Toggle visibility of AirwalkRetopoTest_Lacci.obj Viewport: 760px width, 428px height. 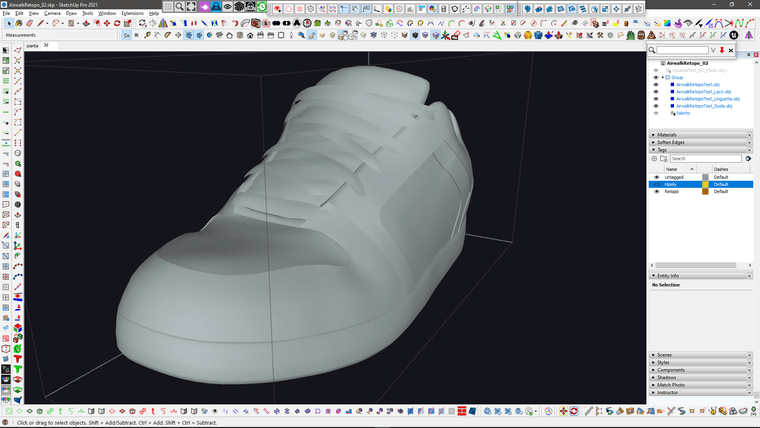coord(656,92)
